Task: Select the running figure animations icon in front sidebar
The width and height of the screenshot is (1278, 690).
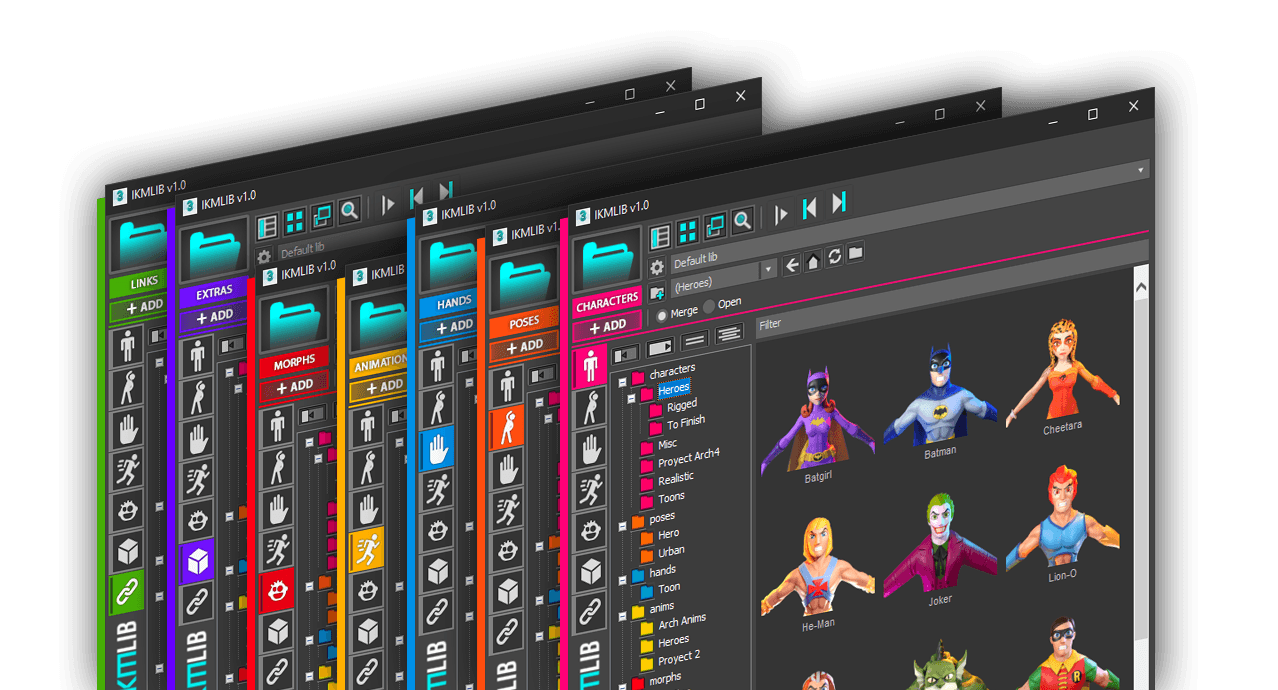Action: tap(591, 489)
